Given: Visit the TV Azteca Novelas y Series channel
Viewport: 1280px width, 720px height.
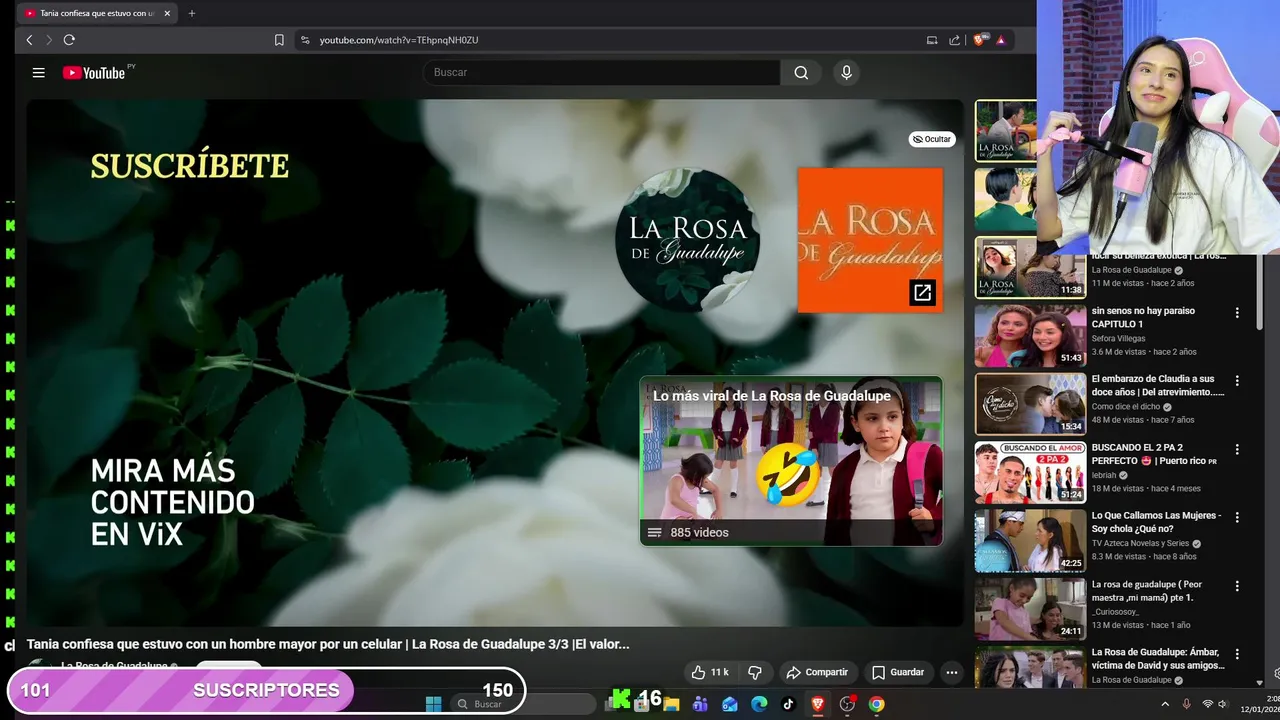Looking at the screenshot, I should tap(1140, 543).
